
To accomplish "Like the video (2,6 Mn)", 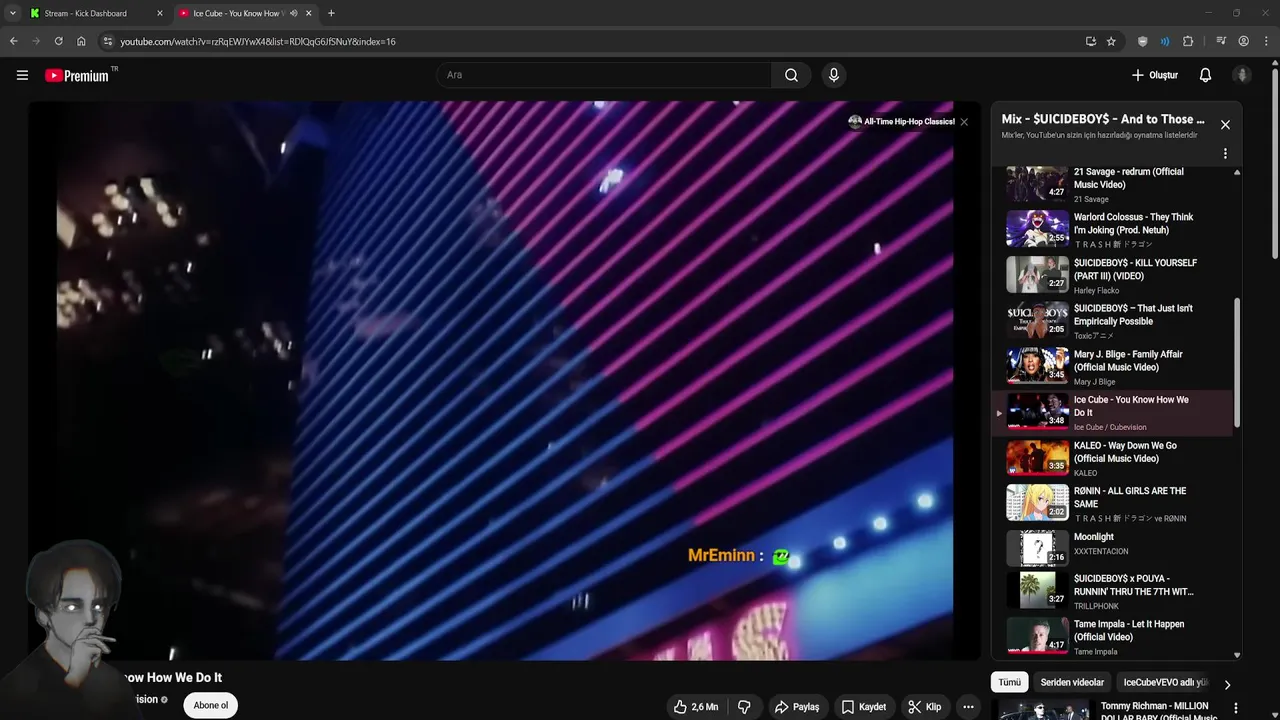I will (696, 707).
